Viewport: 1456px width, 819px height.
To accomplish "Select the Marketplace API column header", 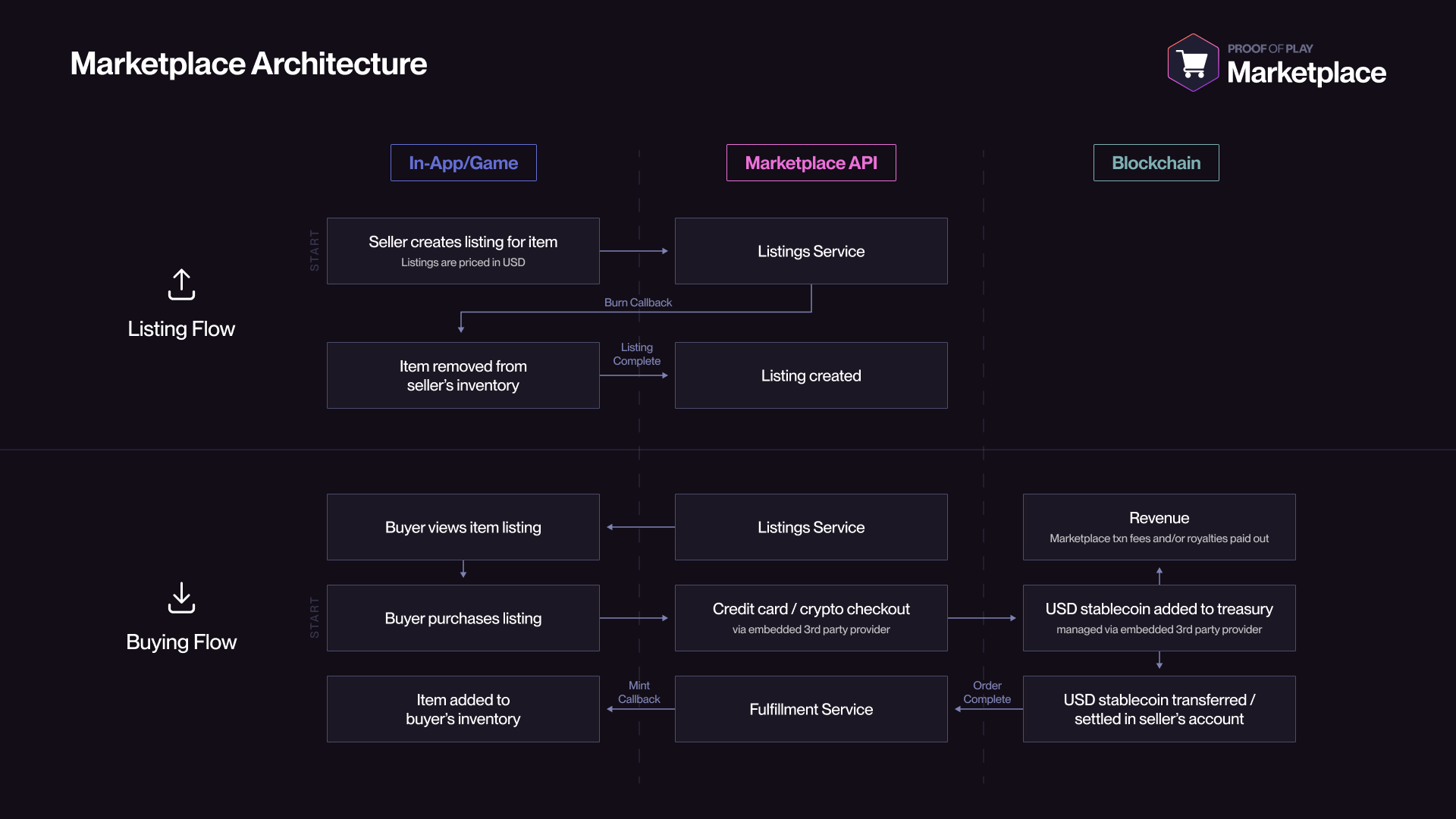I will tap(811, 163).
